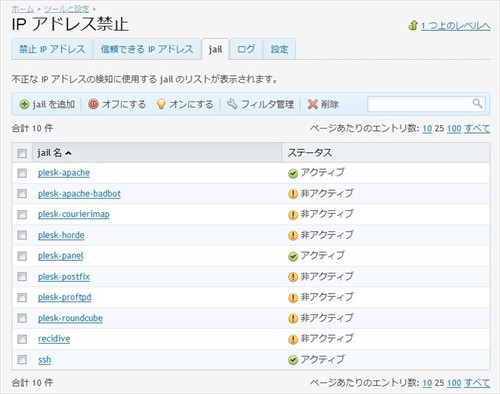Click the inactive warning icon for recidive
The width and height of the screenshot is (500, 394).
293,339
